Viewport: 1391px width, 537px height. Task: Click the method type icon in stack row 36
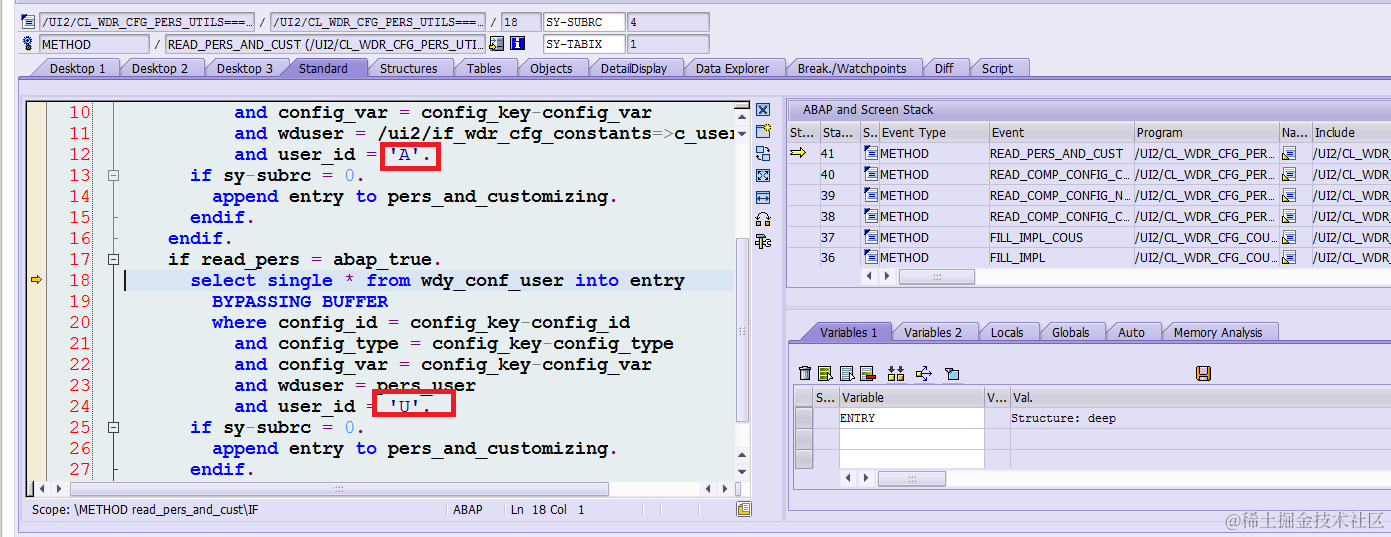870,257
